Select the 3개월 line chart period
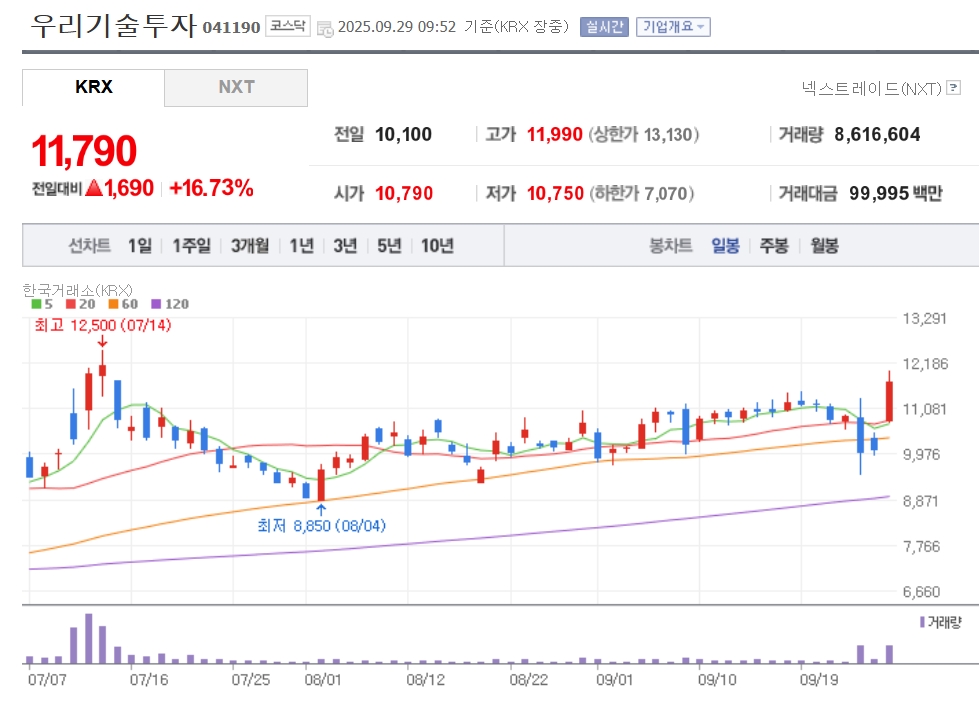The image size is (979, 709). (x=250, y=246)
